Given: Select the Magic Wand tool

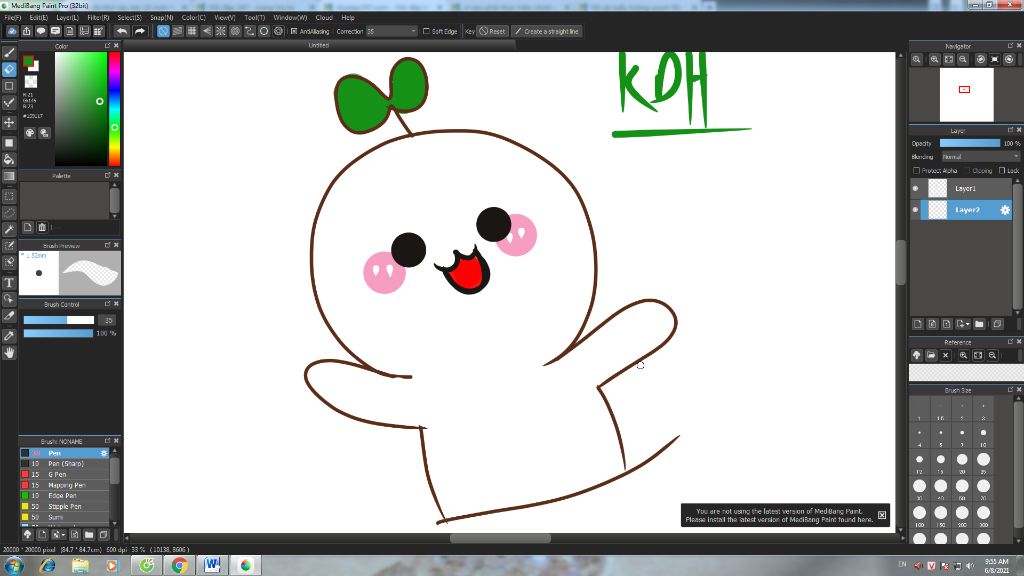Looking at the screenshot, I should click(9, 229).
